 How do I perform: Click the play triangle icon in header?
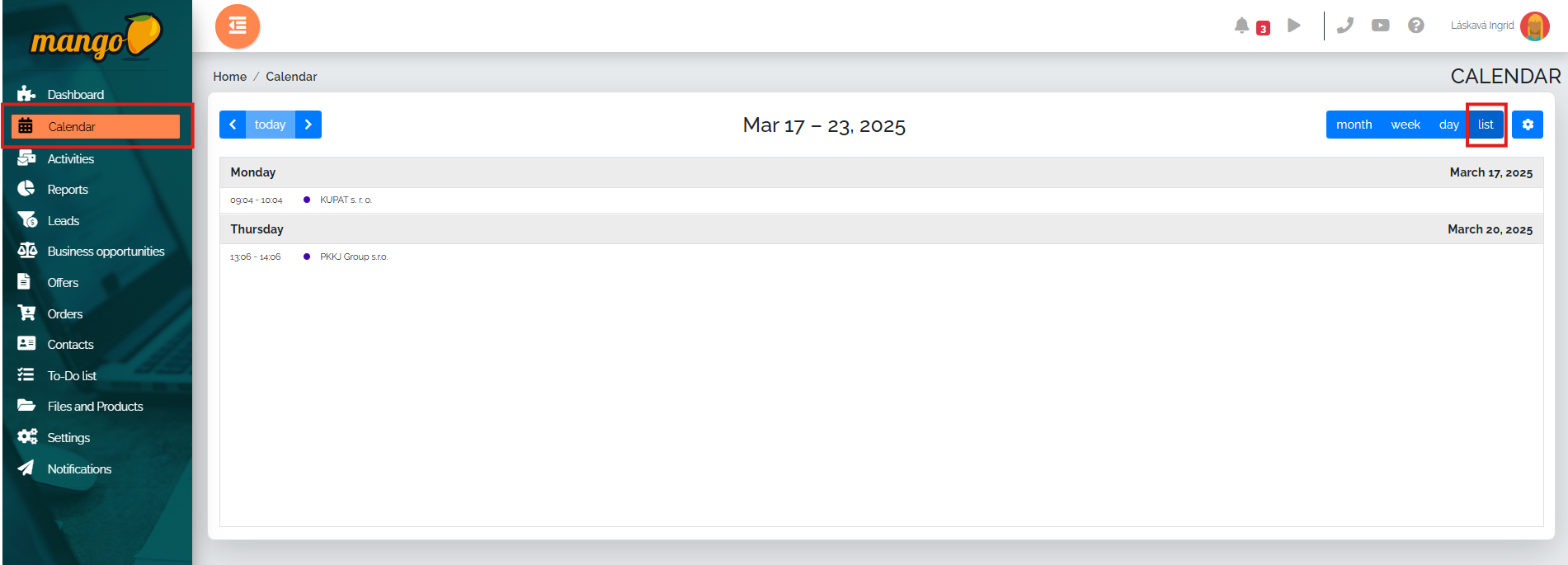point(1294,26)
